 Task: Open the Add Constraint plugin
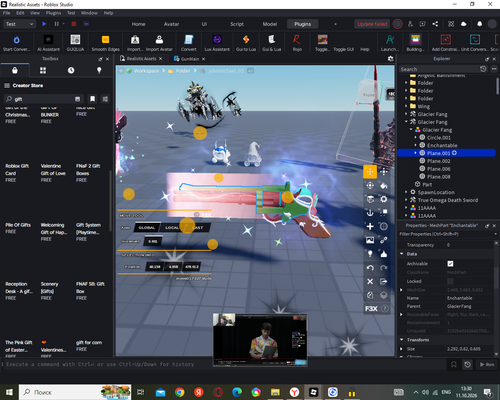(445, 43)
